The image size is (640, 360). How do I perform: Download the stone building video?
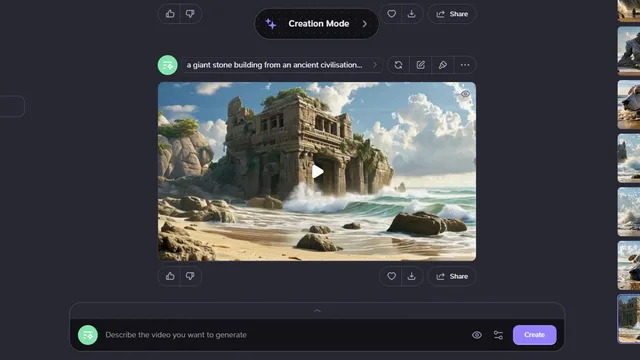pyautogui.click(x=412, y=276)
